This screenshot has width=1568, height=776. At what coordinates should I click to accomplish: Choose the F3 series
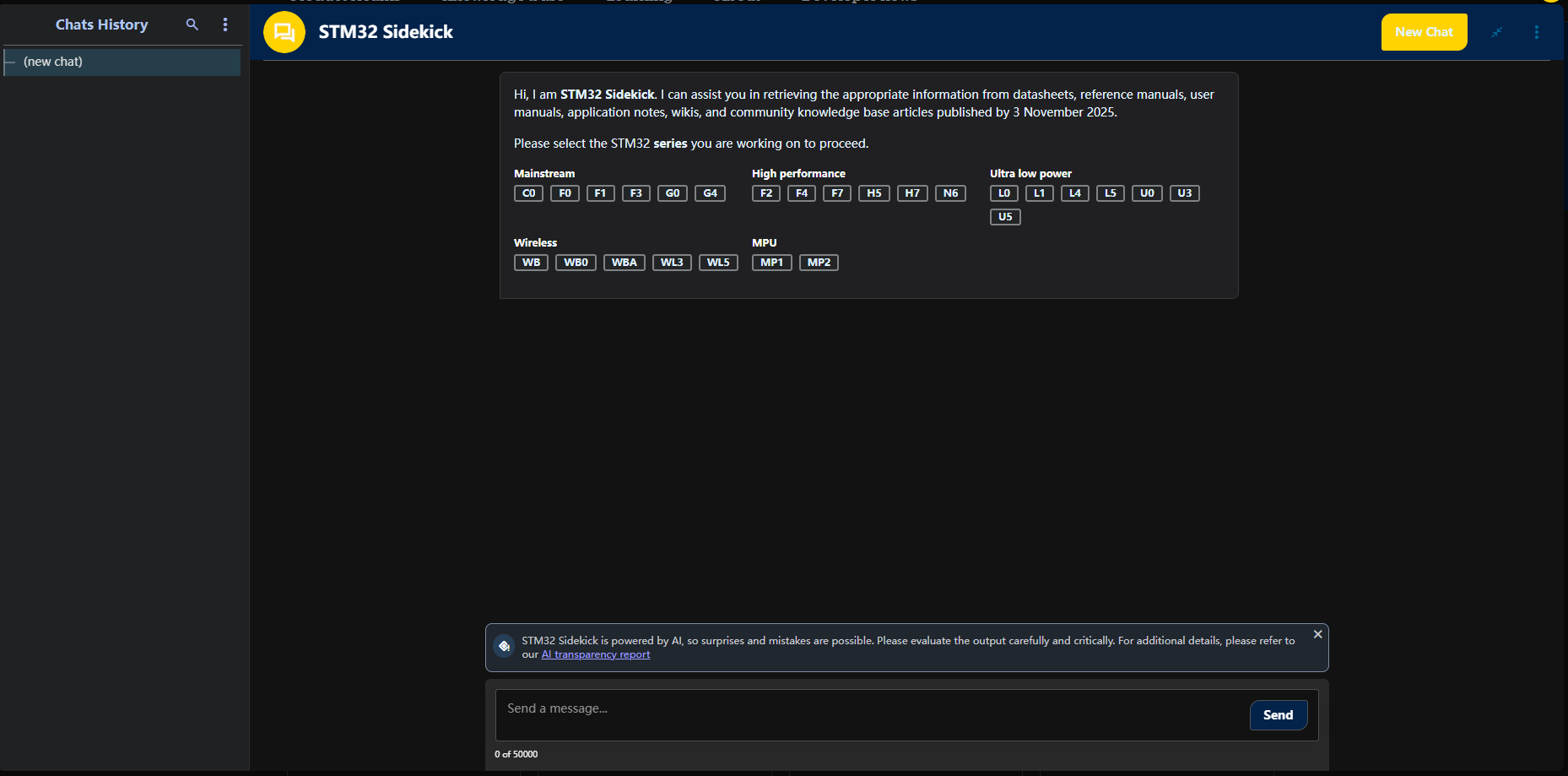coord(636,193)
